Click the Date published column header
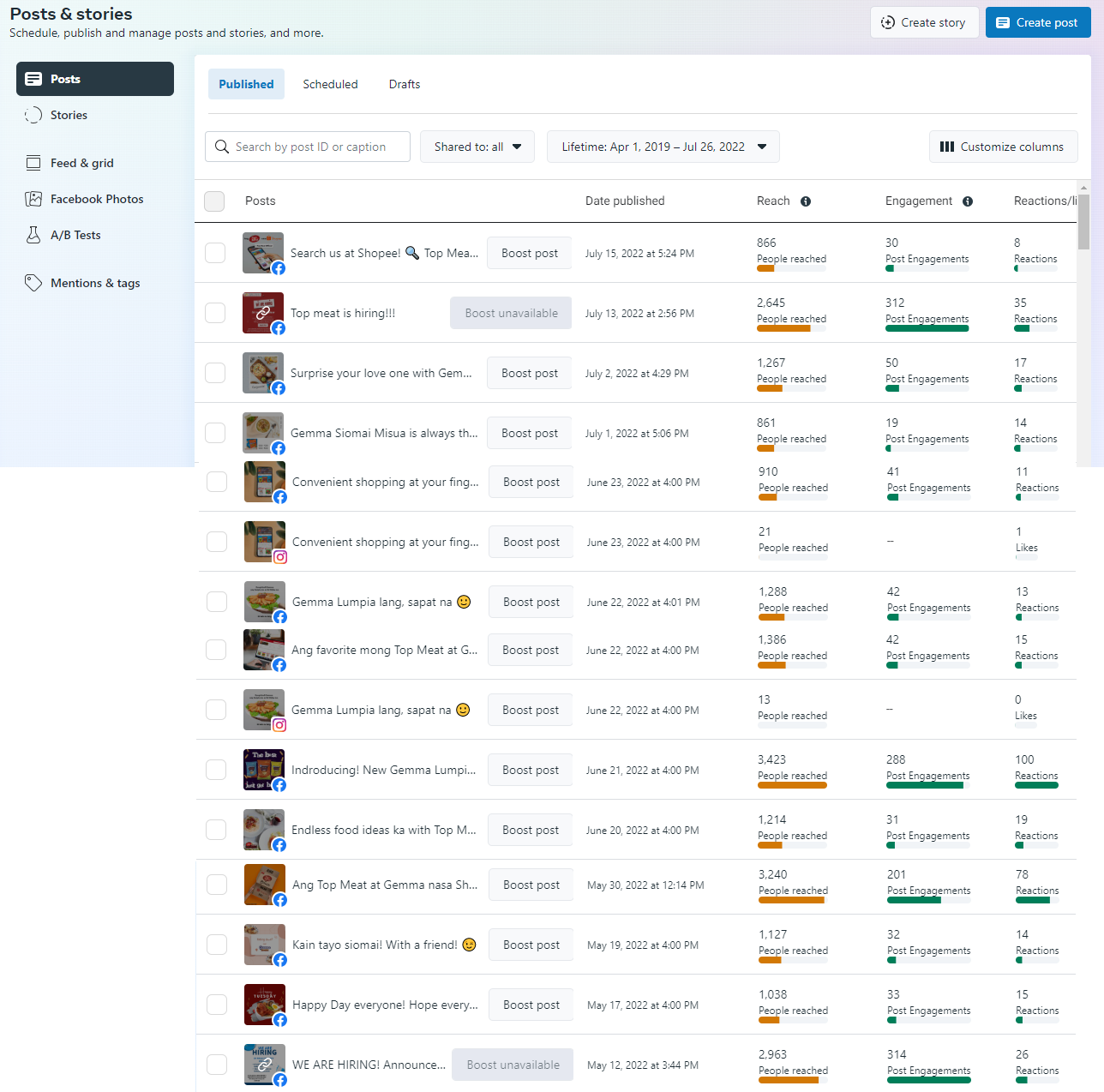The width and height of the screenshot is (1104, 1092). [x=625, y=201]
